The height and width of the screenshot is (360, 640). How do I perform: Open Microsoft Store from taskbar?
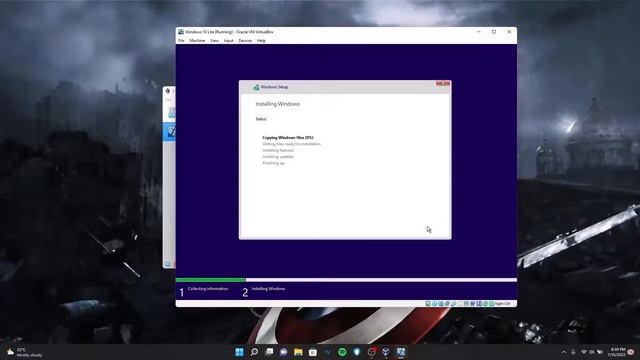(x=313, y=352)
